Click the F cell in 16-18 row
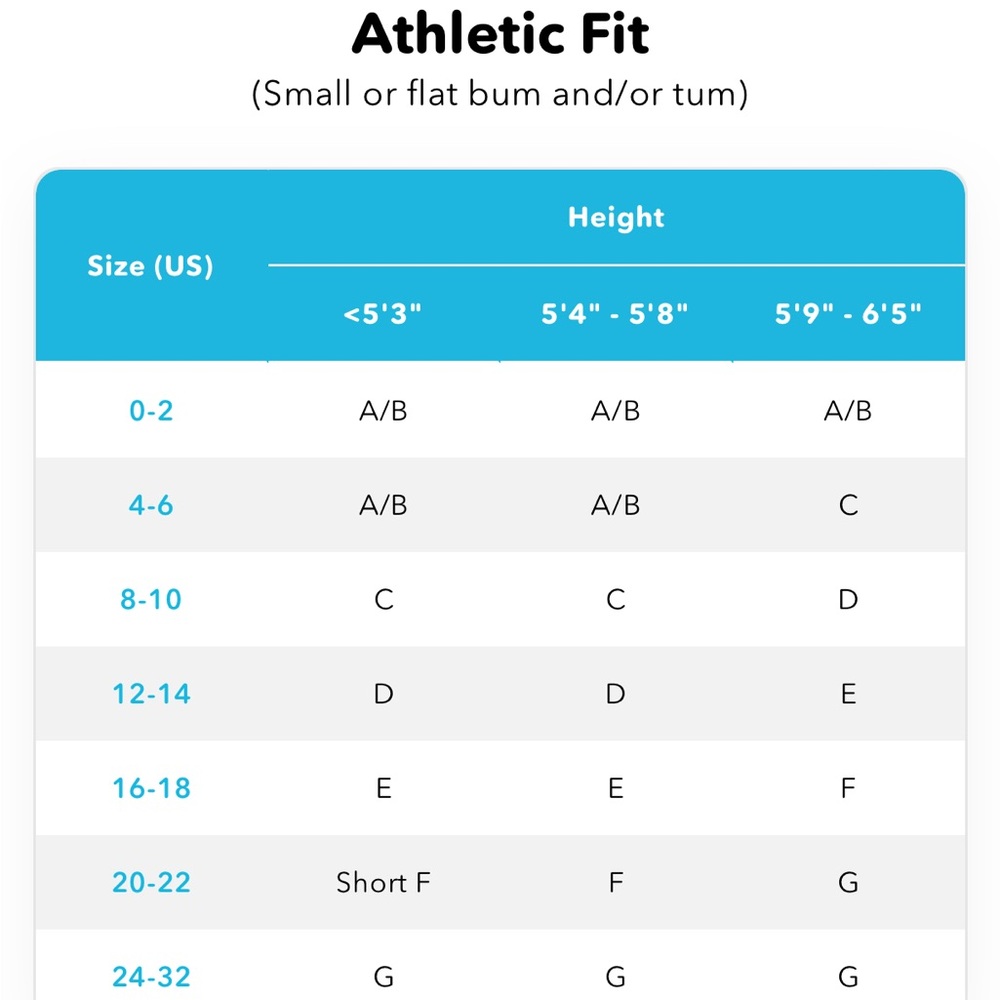 click(848, 788)
